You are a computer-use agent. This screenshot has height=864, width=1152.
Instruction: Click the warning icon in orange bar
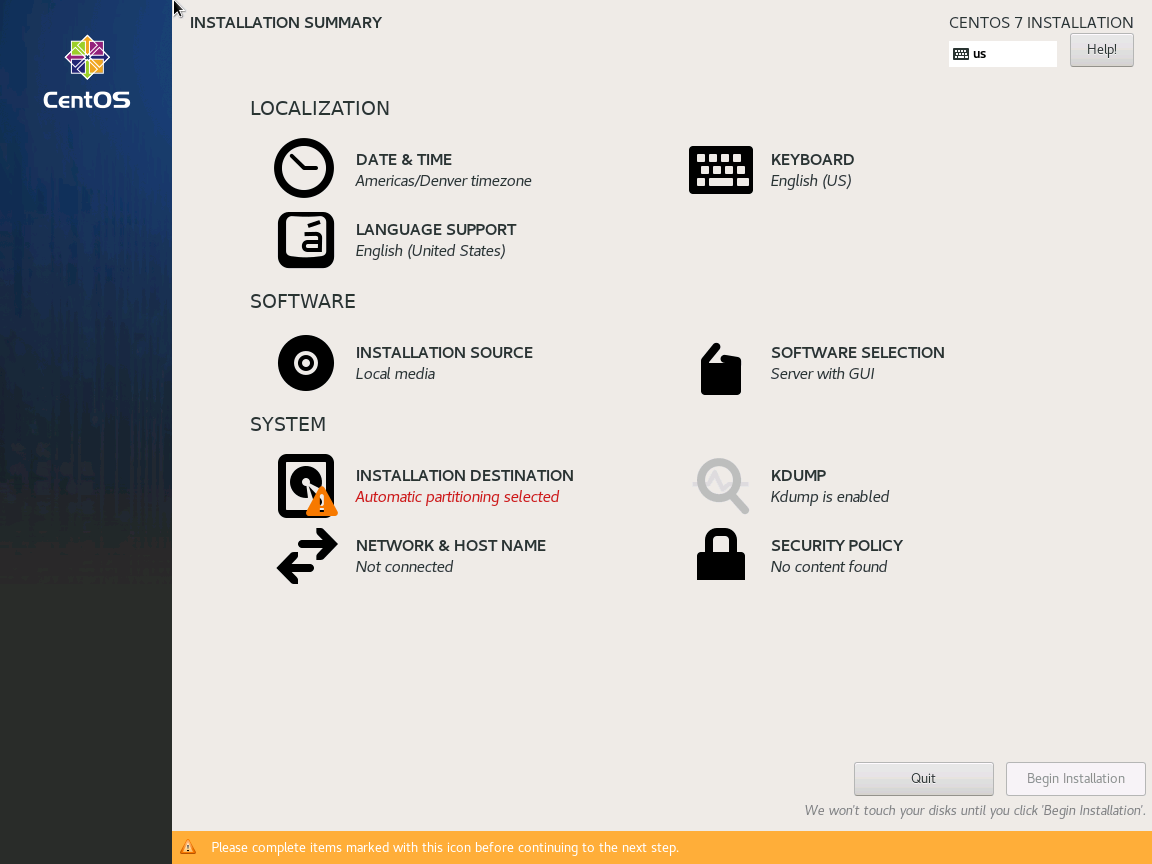[188, 847]
